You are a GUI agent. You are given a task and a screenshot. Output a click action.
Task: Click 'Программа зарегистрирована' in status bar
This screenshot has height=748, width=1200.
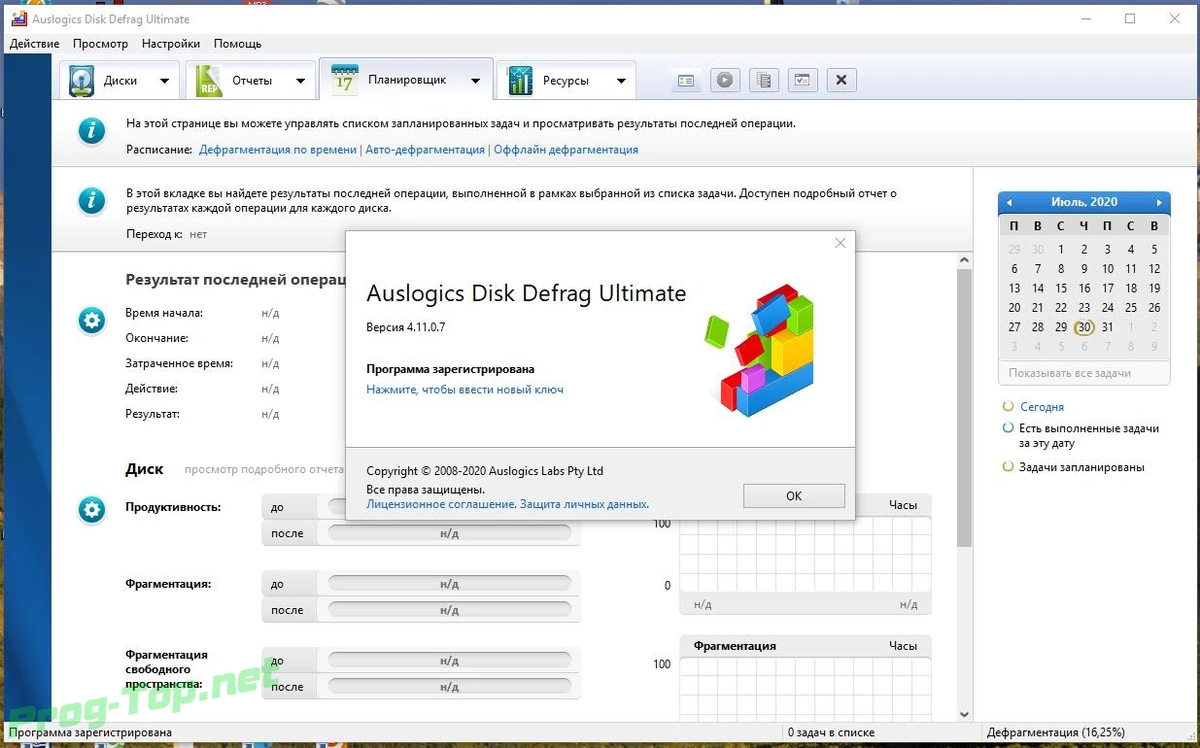click(x=91, y=733)
